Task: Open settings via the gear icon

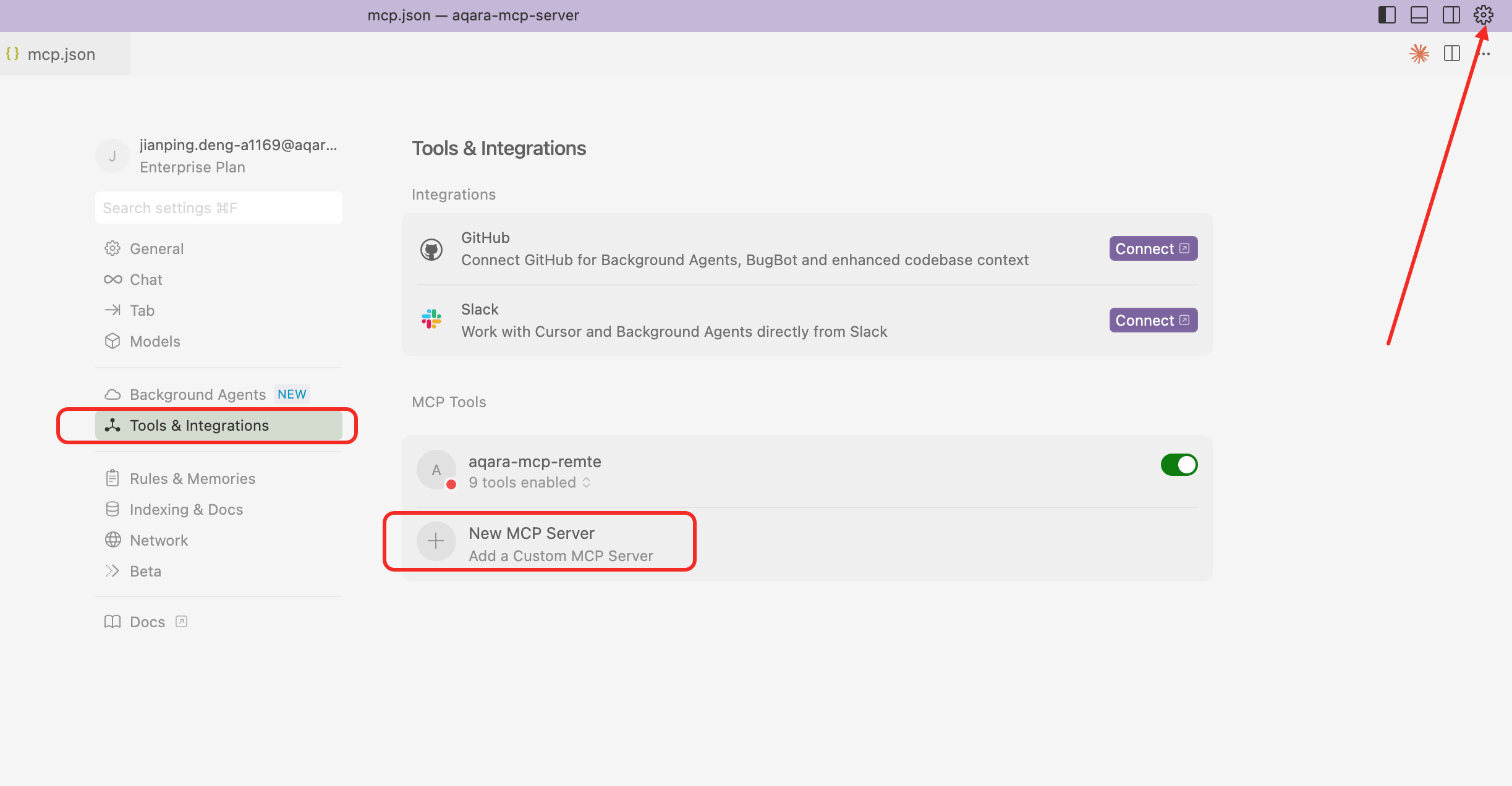Action: coord(1483,15)
